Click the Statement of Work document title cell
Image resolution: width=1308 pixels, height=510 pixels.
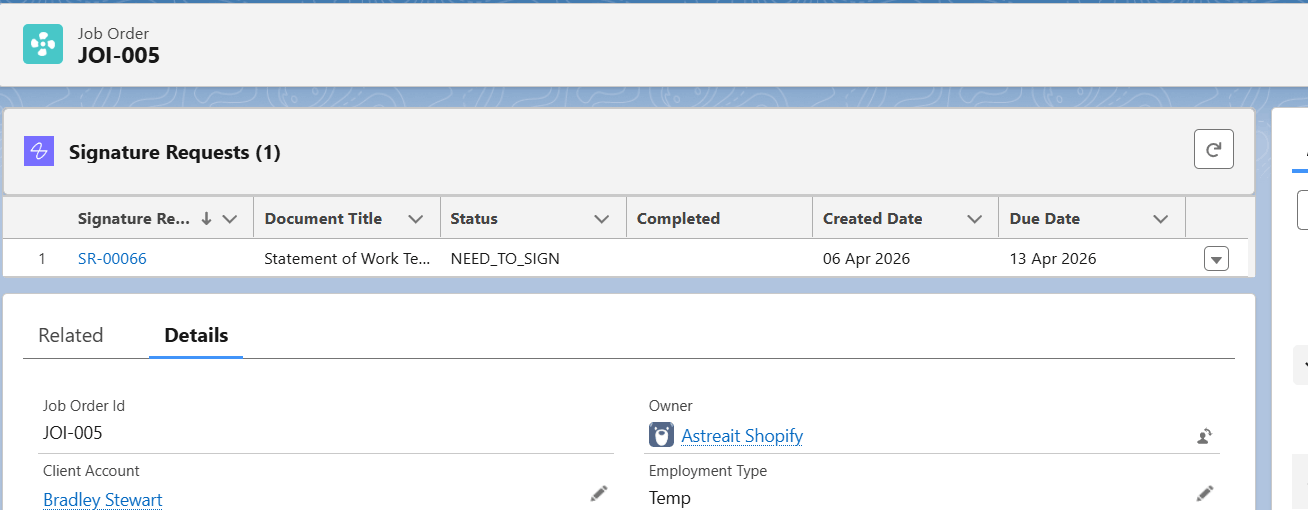346,258
